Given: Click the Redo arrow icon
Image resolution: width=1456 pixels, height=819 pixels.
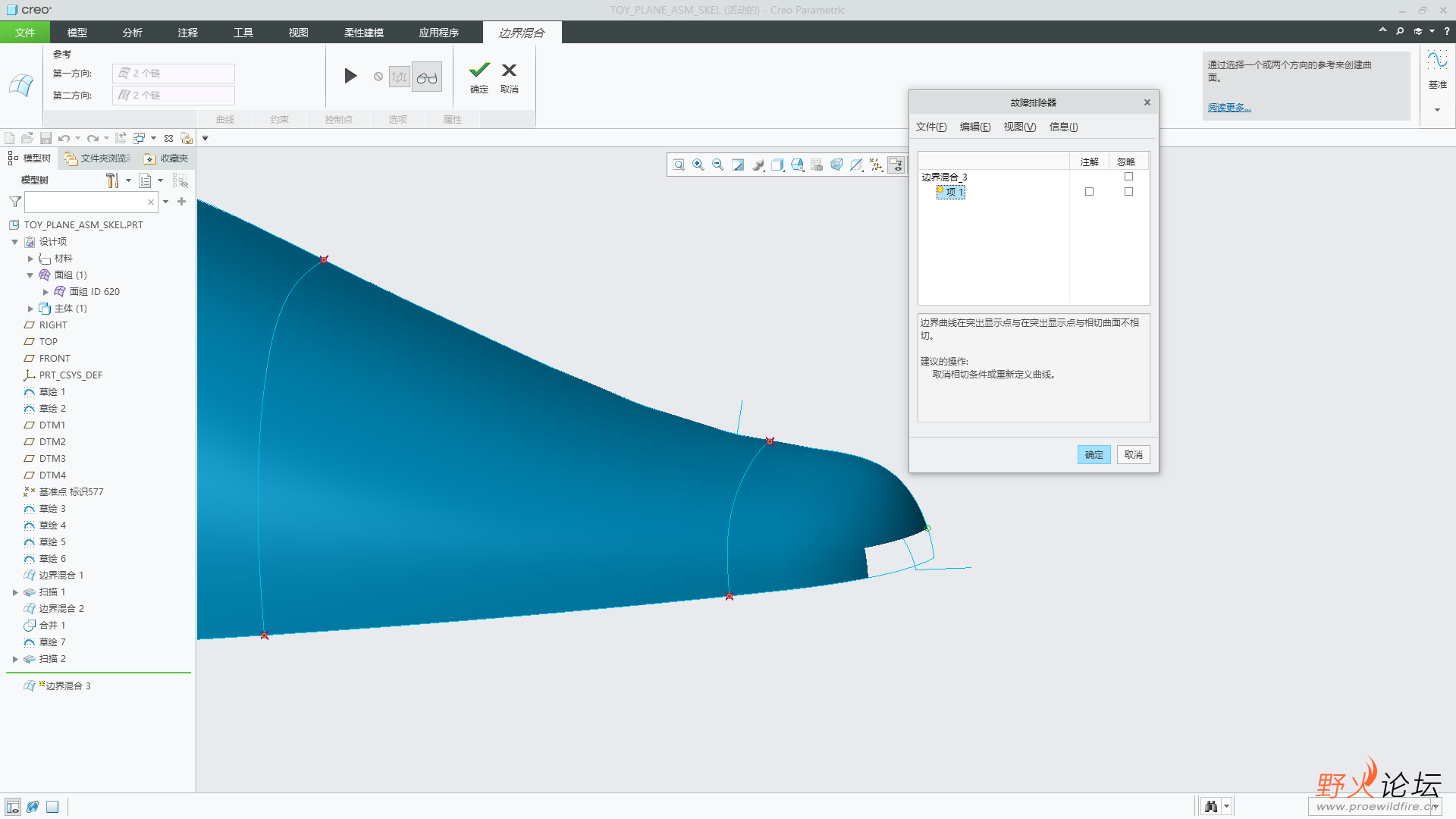Looking at the screenshot, I should [93, 138].
